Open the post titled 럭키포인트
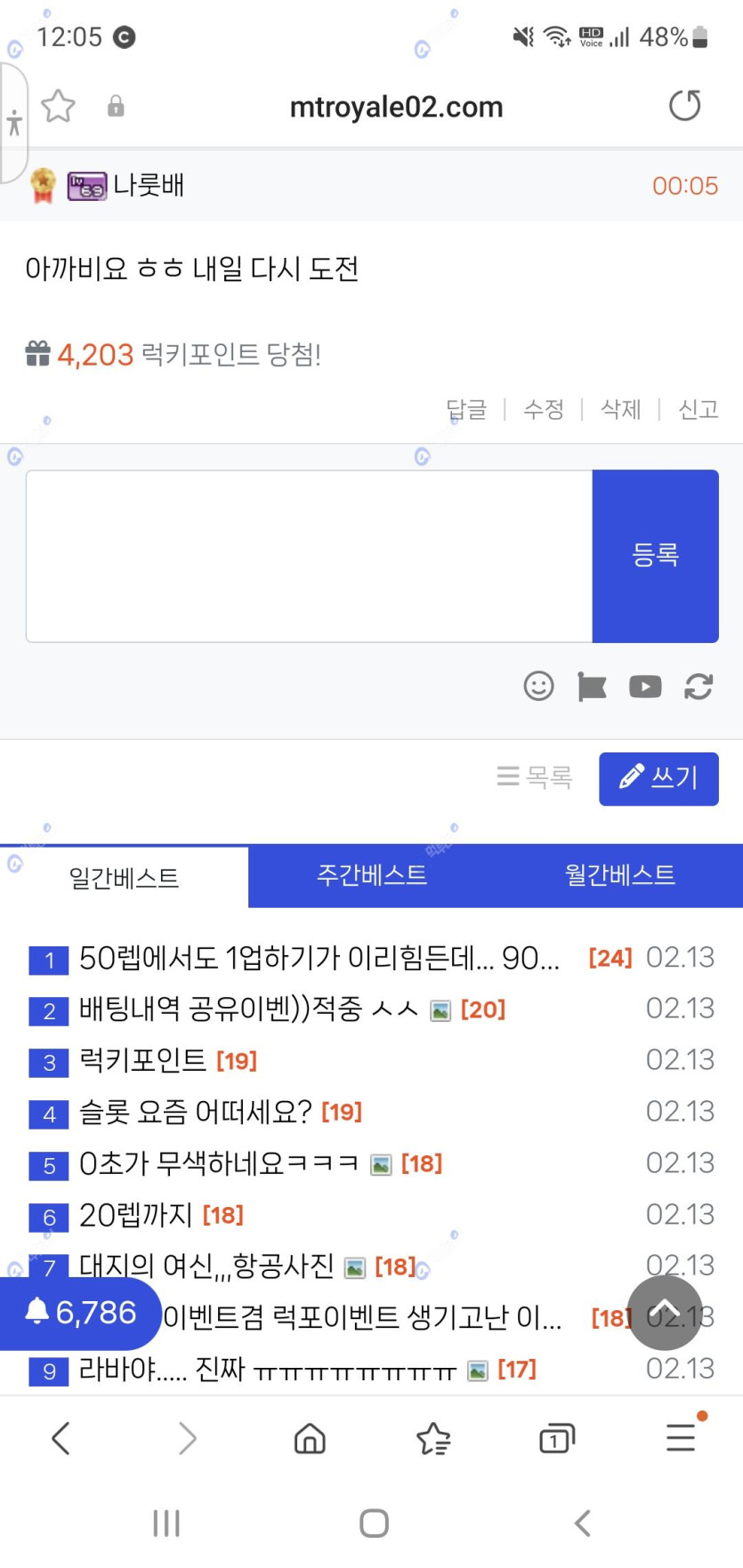Screen dimensions: 743x1568 click(x=142, y=1060)
